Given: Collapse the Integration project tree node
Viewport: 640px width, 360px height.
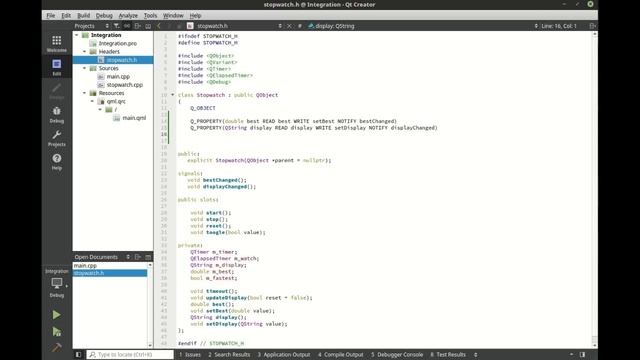Looking at the screenshot, I should [x=77, y=35].
